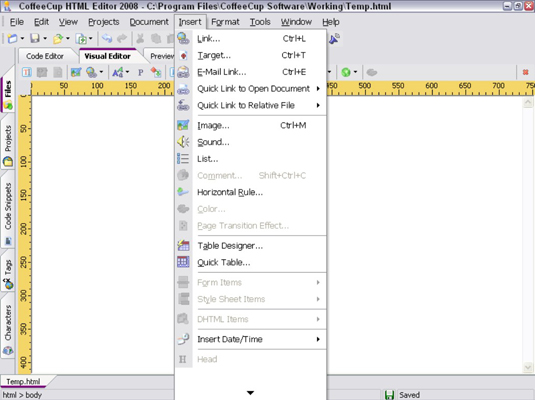
Task: Open the View menu
Action: 68,22
